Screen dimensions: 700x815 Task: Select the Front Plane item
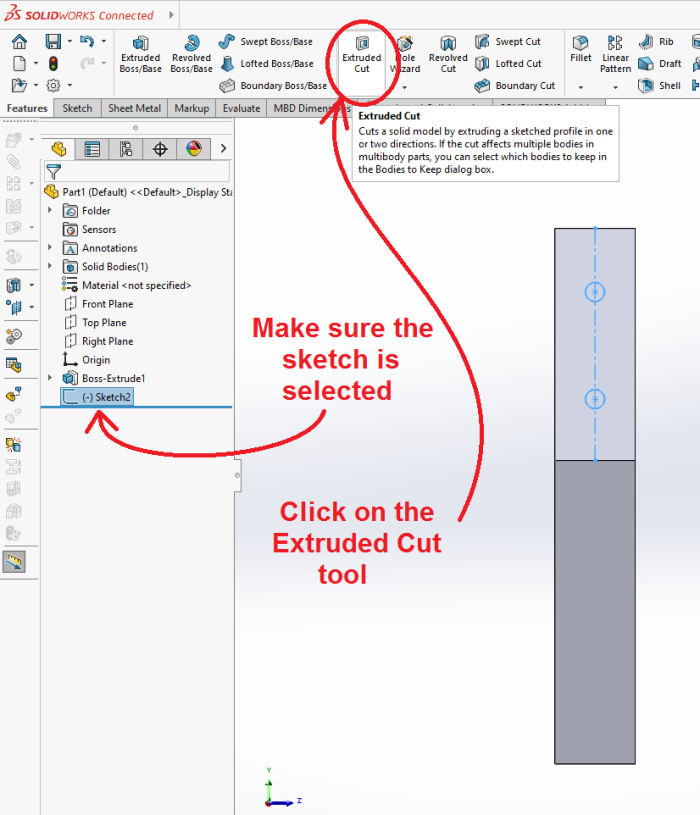click(x=107, y=304)
